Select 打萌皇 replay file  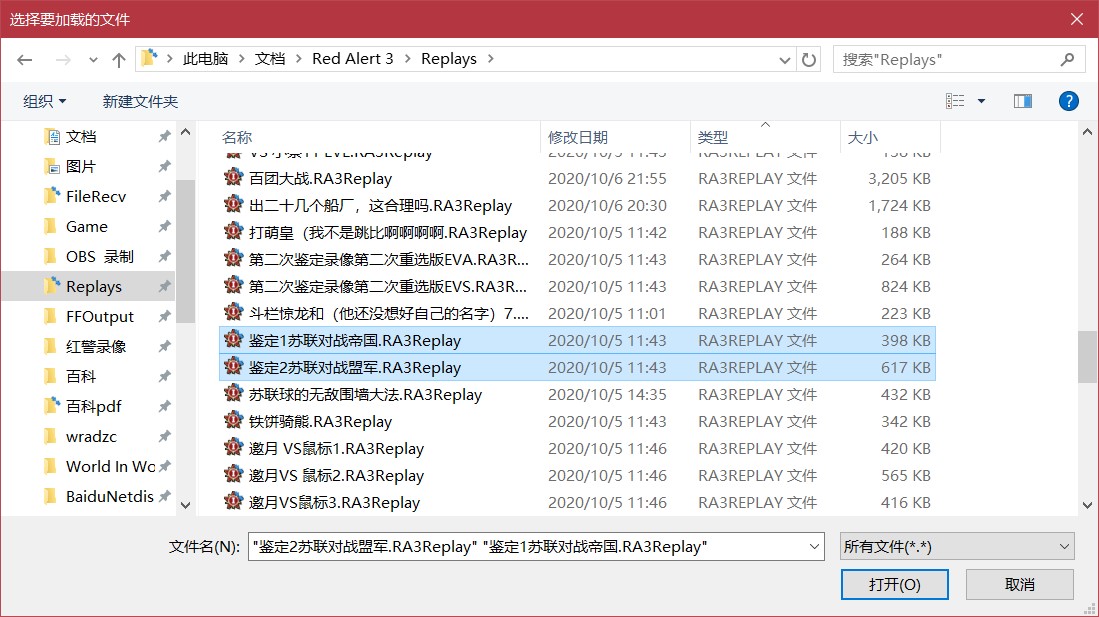[388, 233]
